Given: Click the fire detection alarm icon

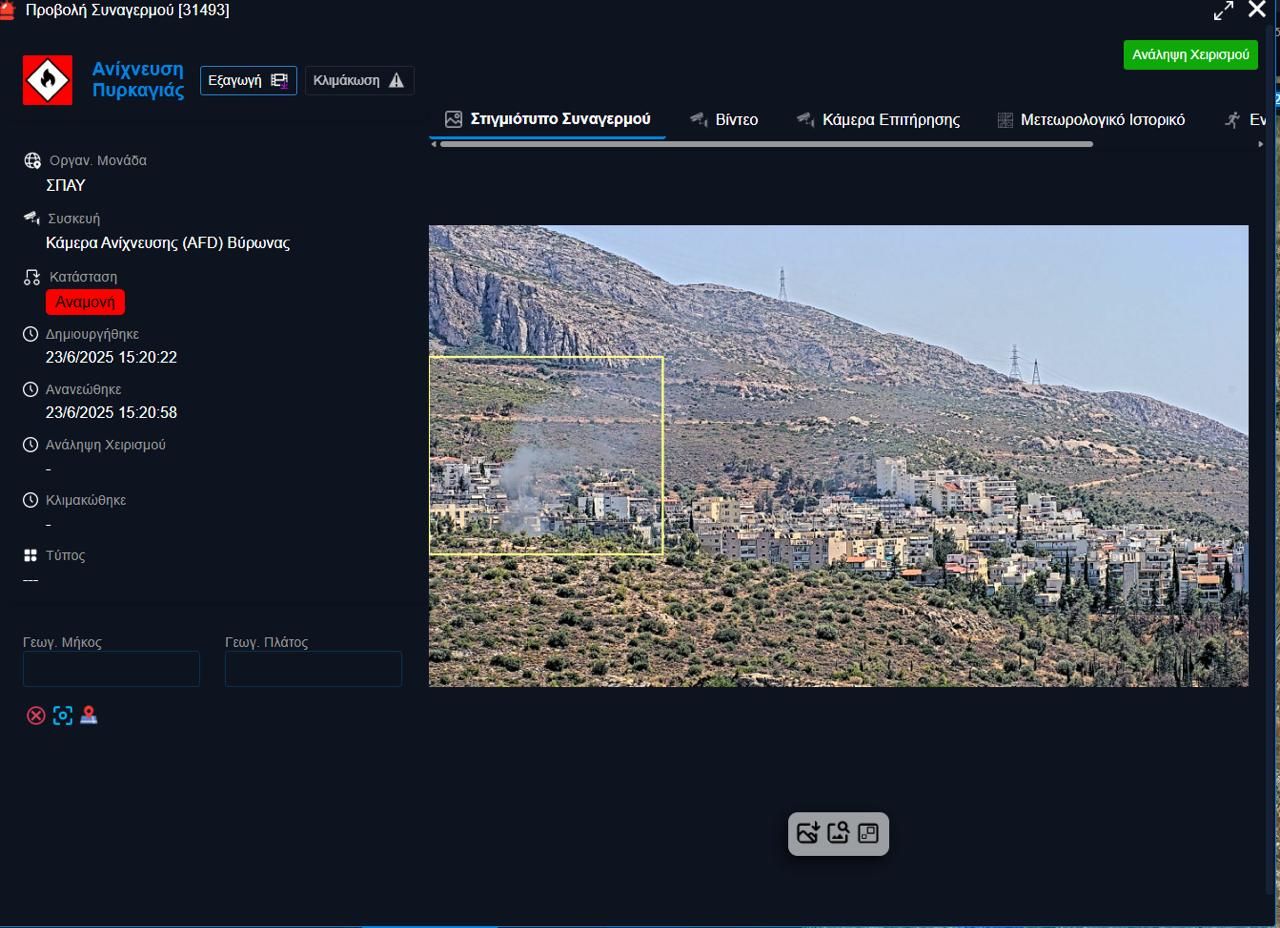Looking at the screenshot, I should pos(47,80).
